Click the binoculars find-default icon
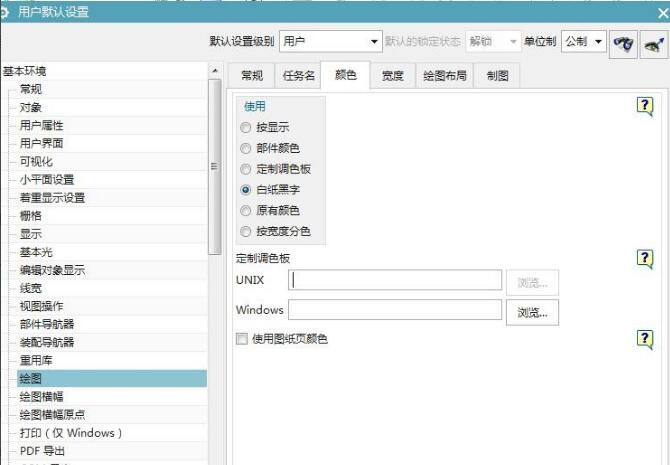This screenshot has height=465, width=670. (x=624, y=42)
